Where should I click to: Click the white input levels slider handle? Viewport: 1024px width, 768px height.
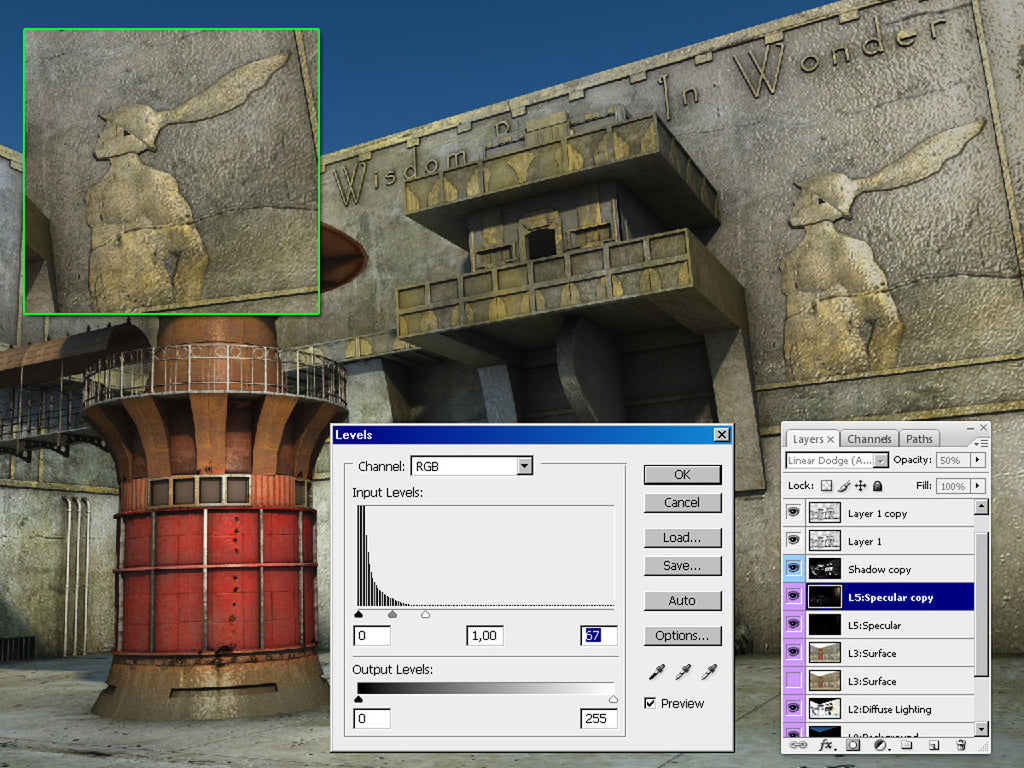point(425,615)
